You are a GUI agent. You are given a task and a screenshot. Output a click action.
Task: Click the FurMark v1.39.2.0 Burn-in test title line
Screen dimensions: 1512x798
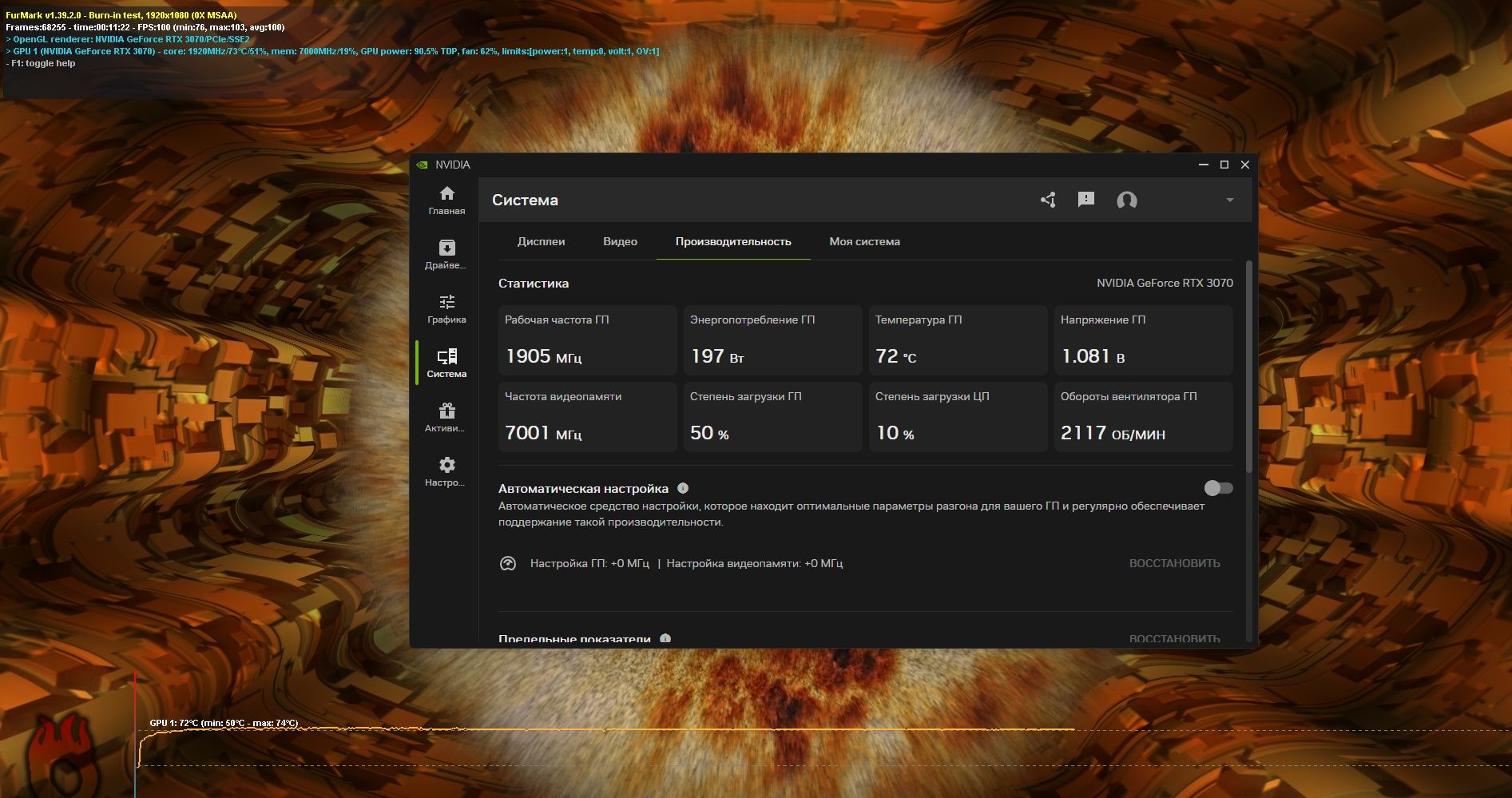click(121, 15)
